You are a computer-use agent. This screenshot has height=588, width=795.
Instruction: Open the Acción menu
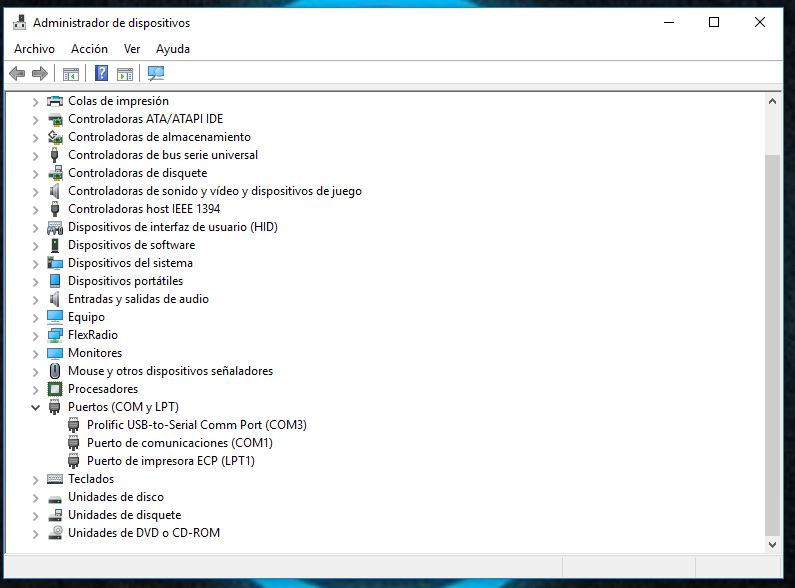click(x=89, y=48)
